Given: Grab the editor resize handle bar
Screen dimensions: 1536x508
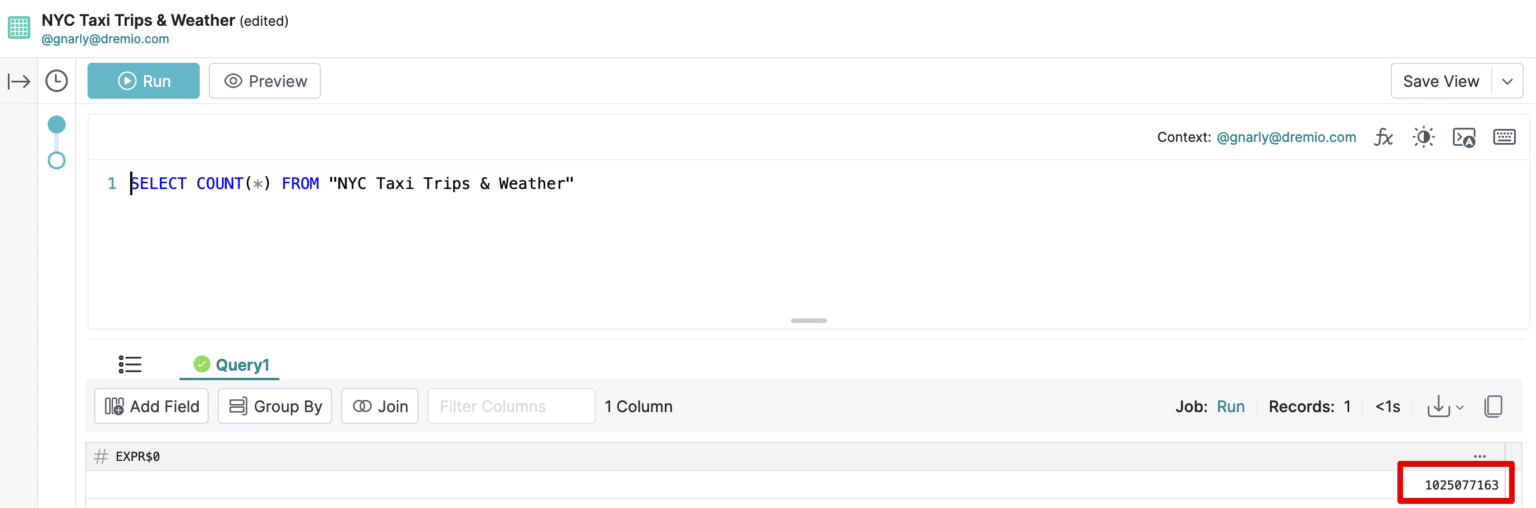Looking at the screenshot, I should click(x=809, y=320).
